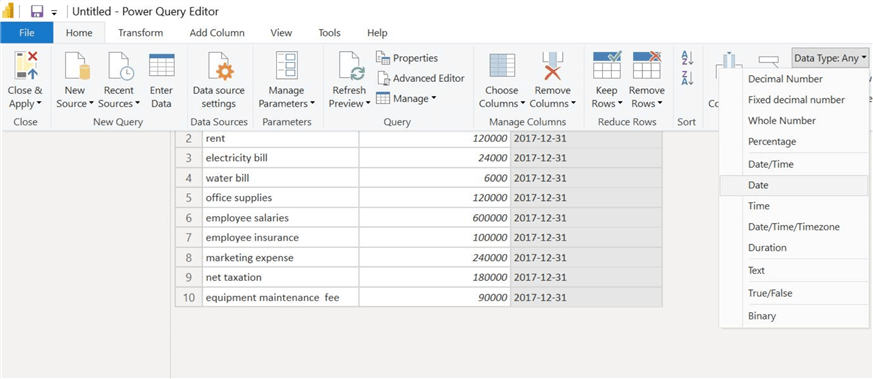Click the Manage Parameters icon
The width and height of the screenshot is (873, 379).
(287, 66)
